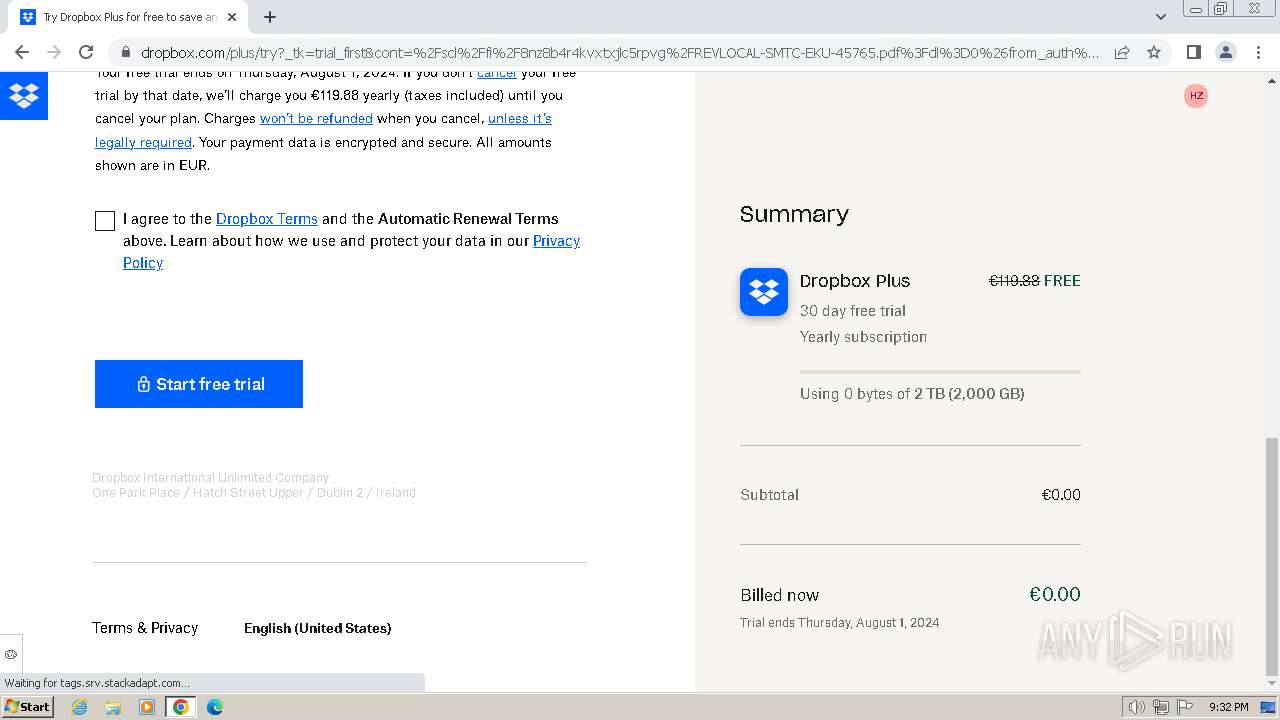
Task: Click the volume icon in the system tray
Action: [x=1137, y=707]
